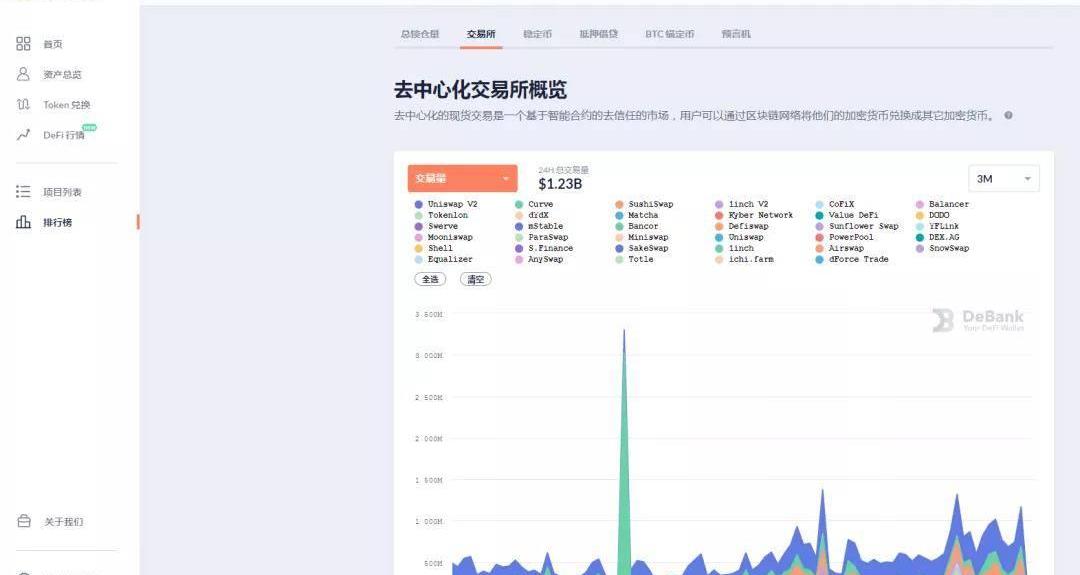
Task: Click the Token 兑换 swap arrows icon
Action: (23, 105)
